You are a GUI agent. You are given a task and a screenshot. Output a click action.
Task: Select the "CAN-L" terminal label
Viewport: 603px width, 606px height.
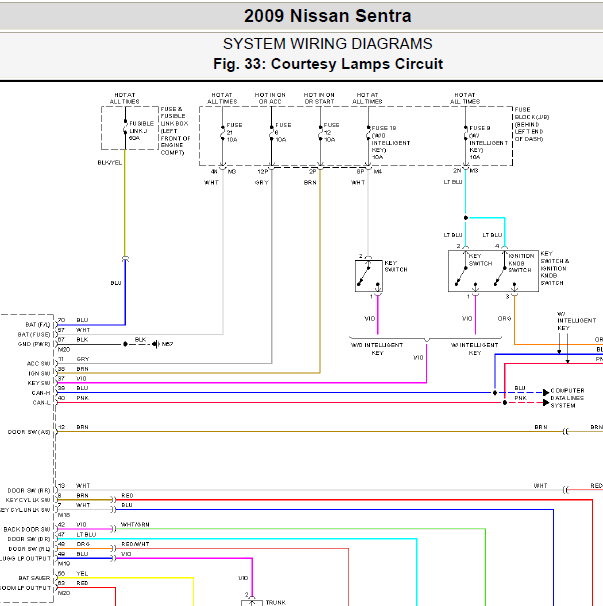[x=41, y=403]
